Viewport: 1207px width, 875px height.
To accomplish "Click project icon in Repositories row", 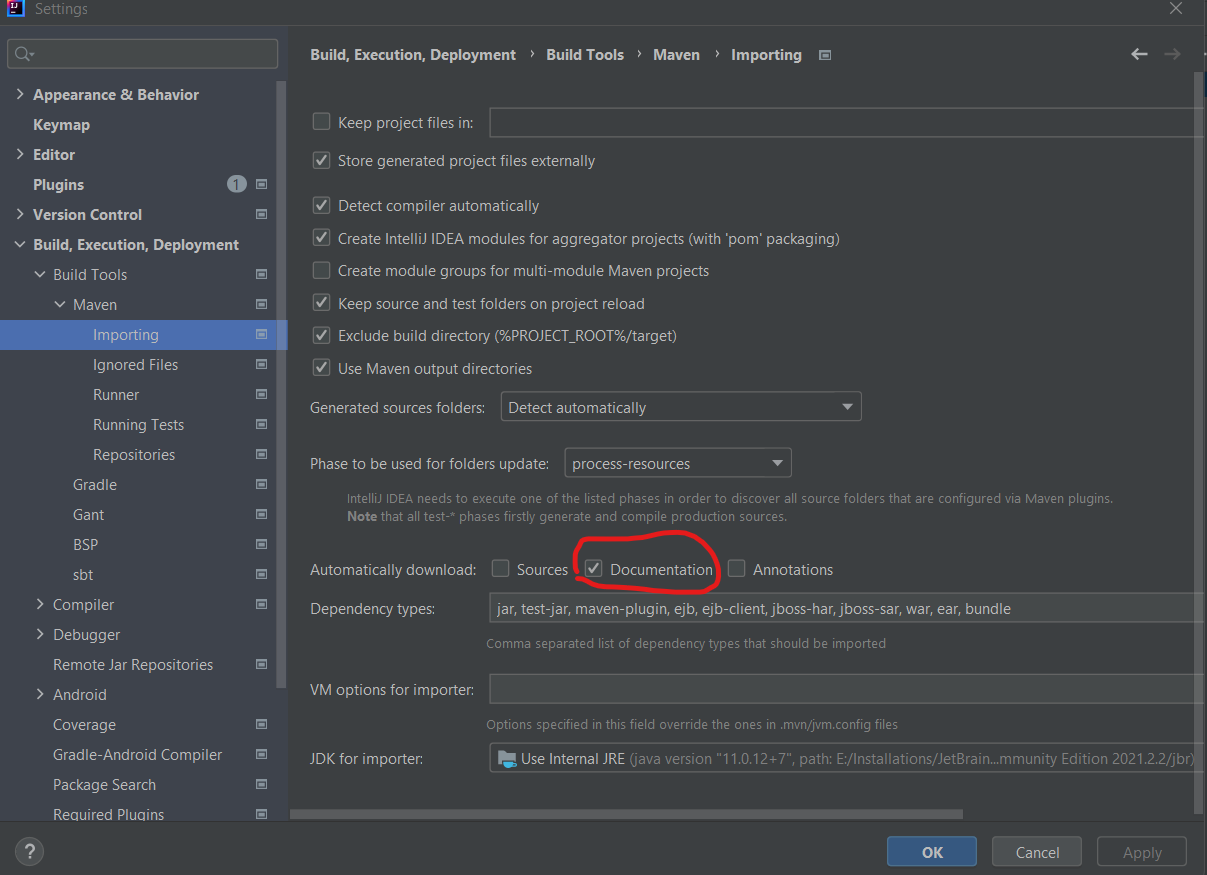I will pyautogui.click(x=262, y=454).
